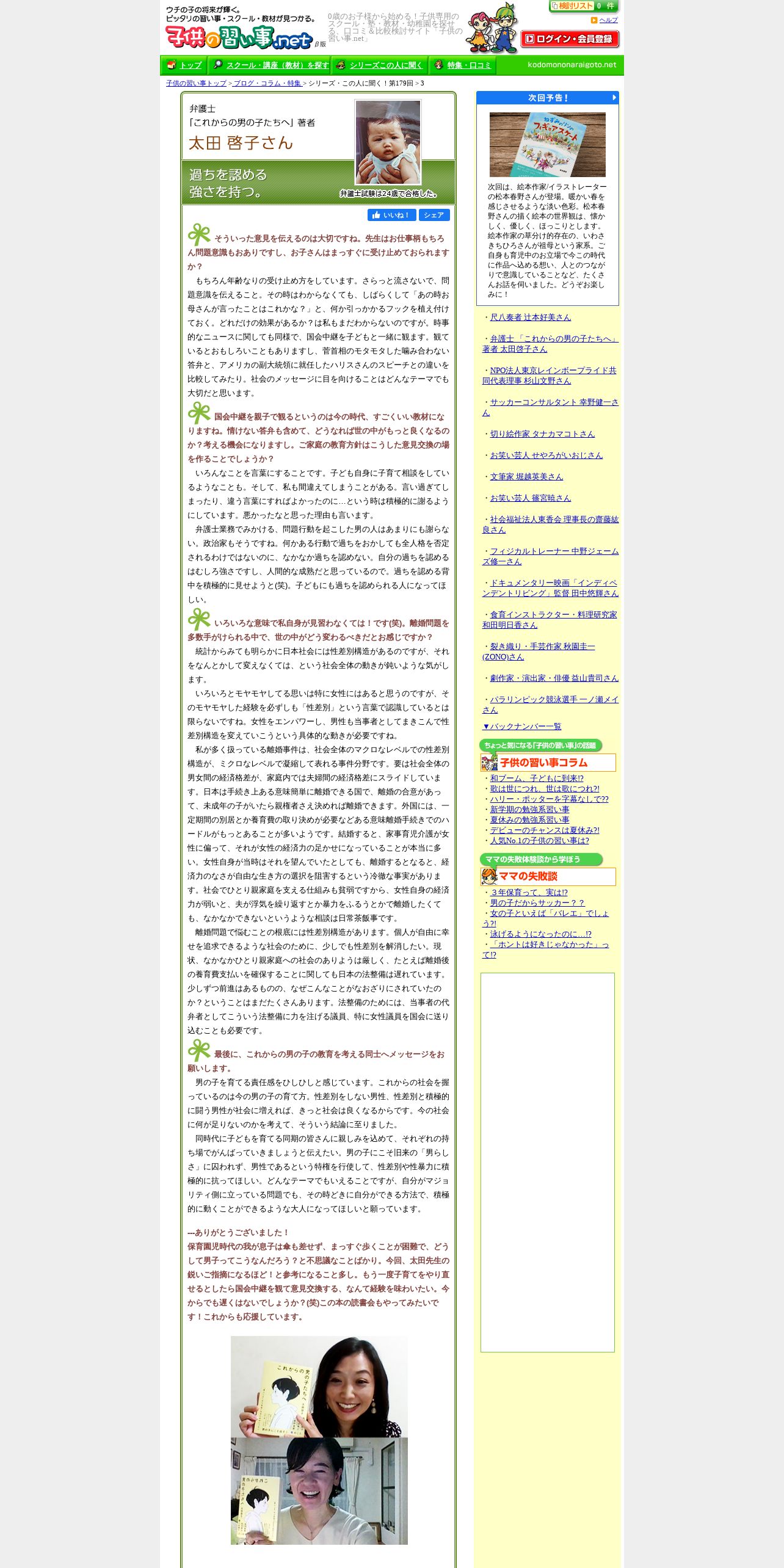Open link ドキュメンタリー映画 監督 田中悠輝さん

[550, 588]
